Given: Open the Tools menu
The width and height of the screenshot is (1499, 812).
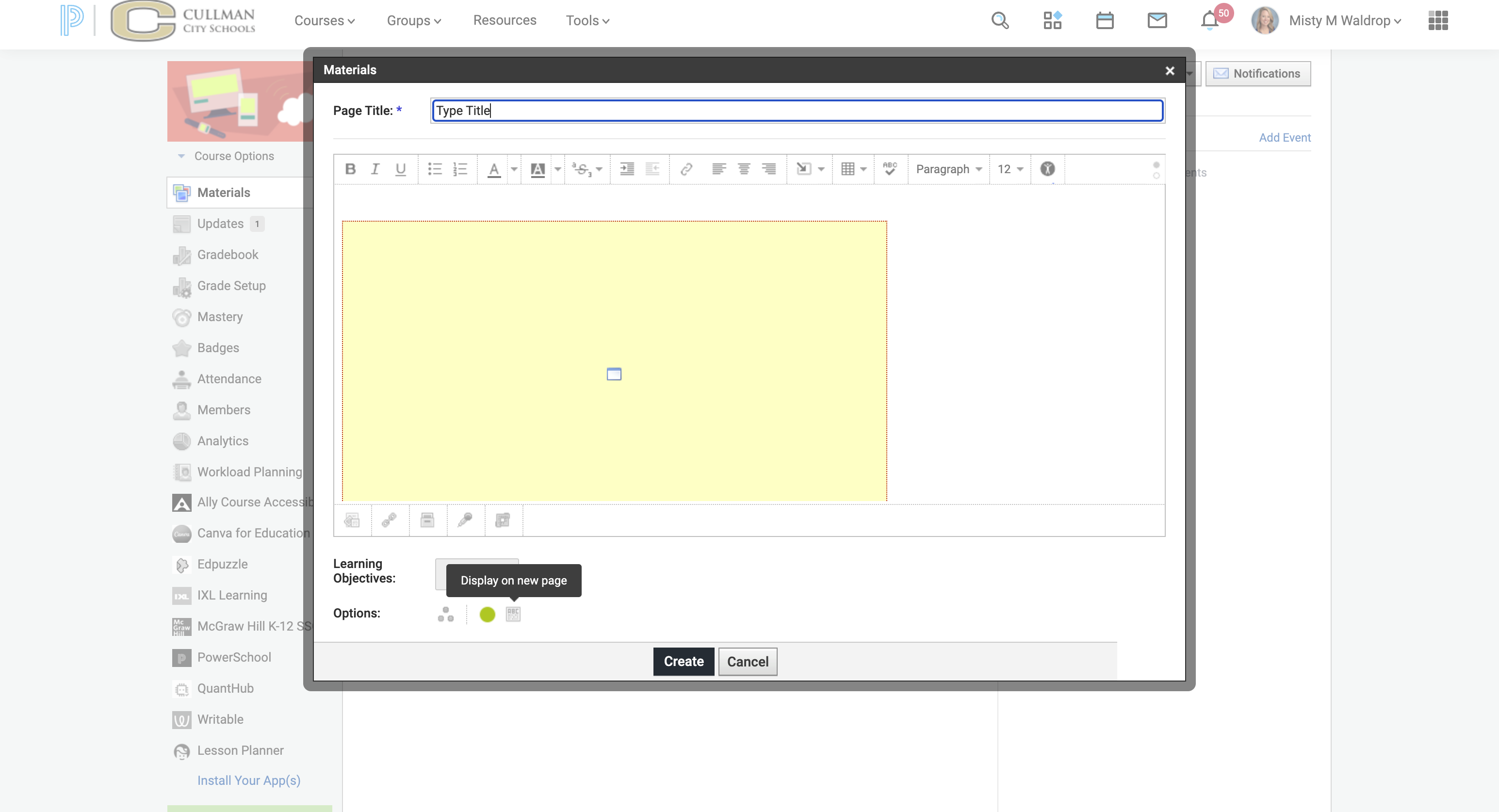Looking at the screenshot, I should point(587,20).
